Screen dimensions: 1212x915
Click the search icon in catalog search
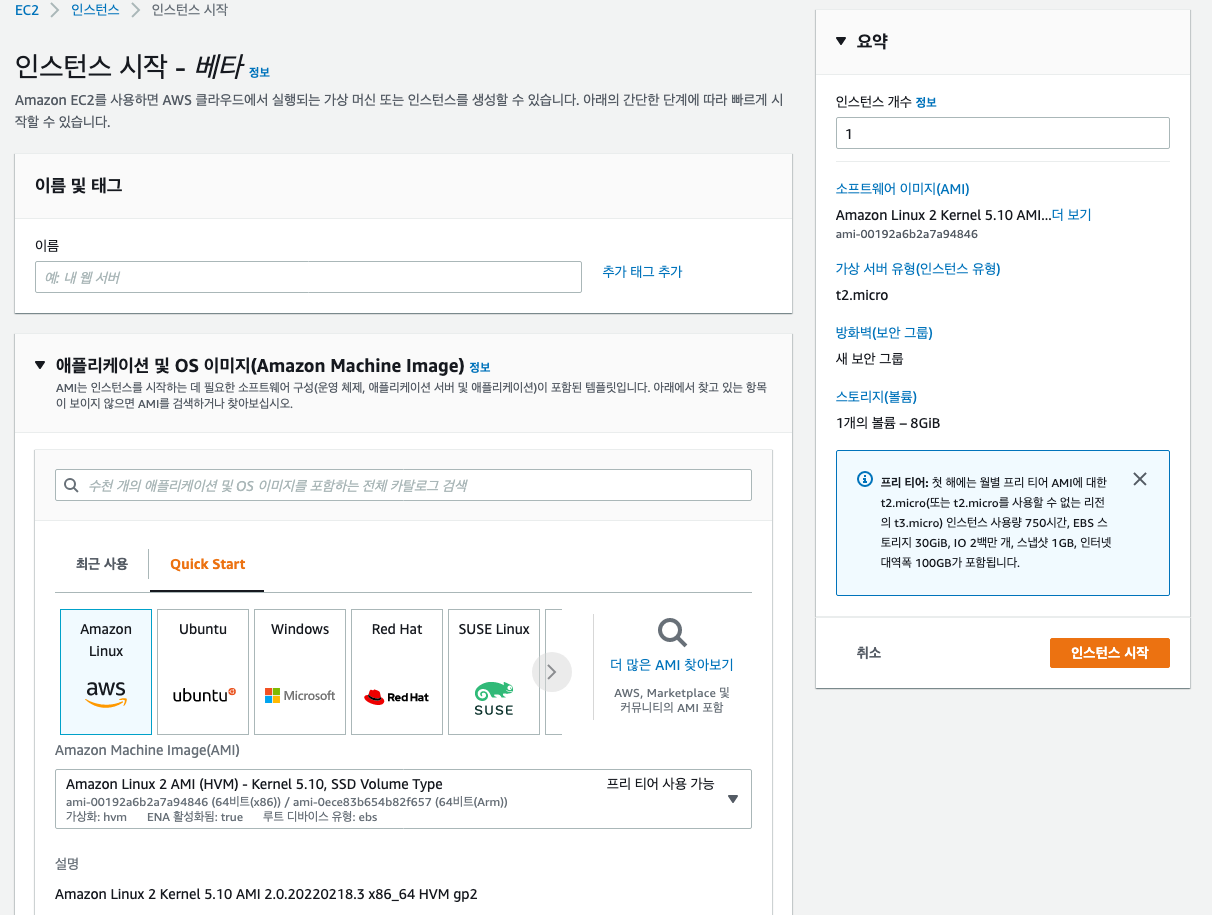point(71,485)
